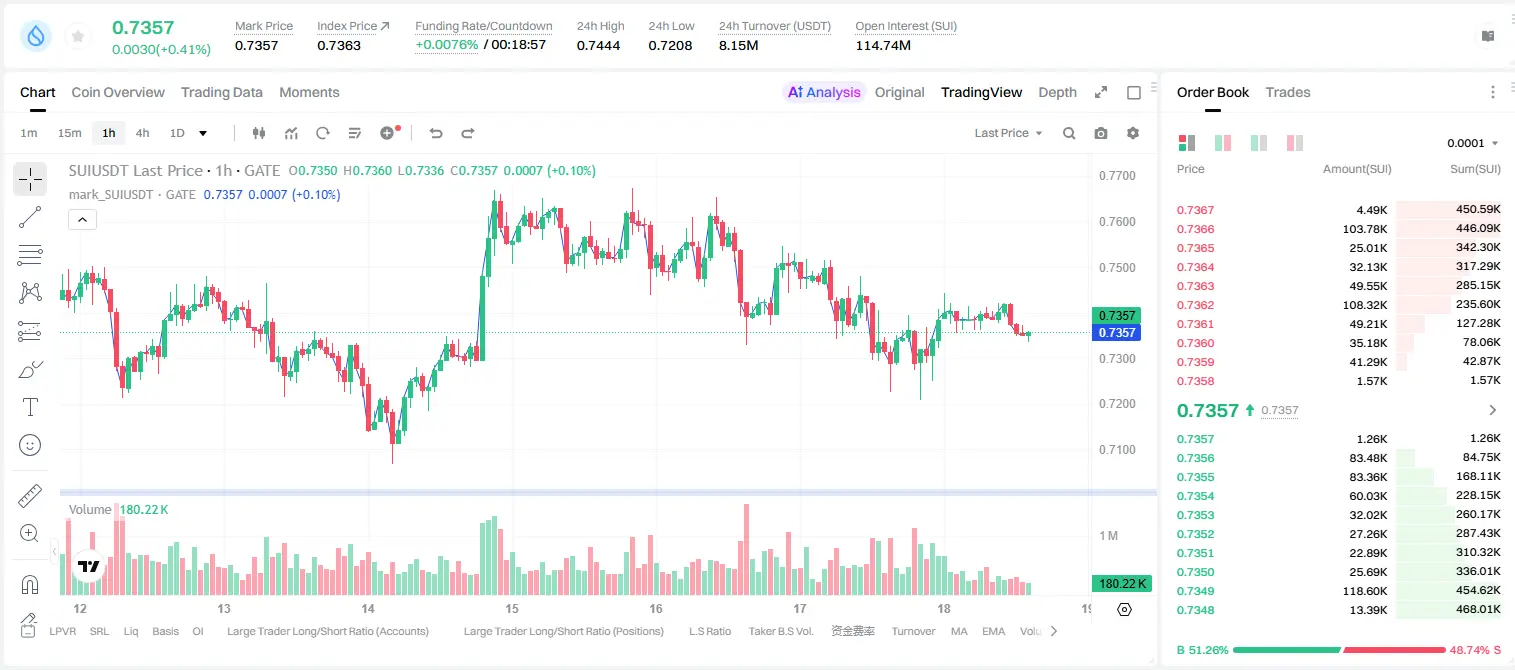Select the trend line drawing tool
The height and width of the screenshot is (670, 1515).
point(30,217)
